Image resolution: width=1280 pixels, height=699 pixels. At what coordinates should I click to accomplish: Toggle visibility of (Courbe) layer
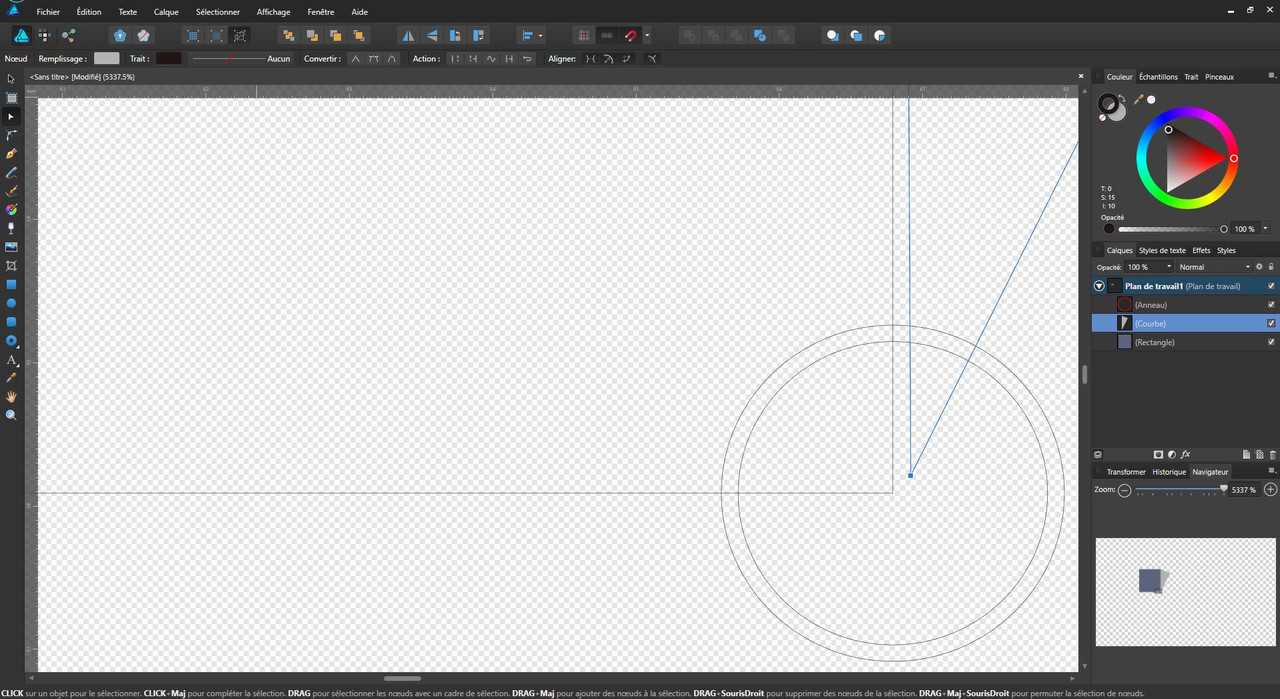tap(1271, 323)
